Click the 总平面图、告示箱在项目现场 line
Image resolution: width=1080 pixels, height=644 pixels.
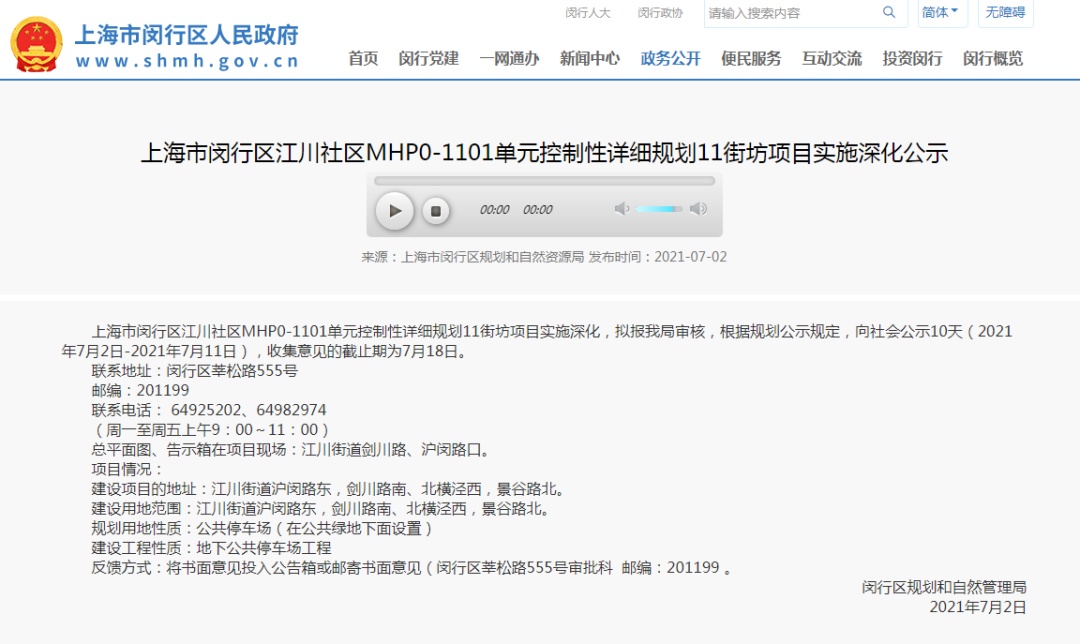tap(293, 450)
